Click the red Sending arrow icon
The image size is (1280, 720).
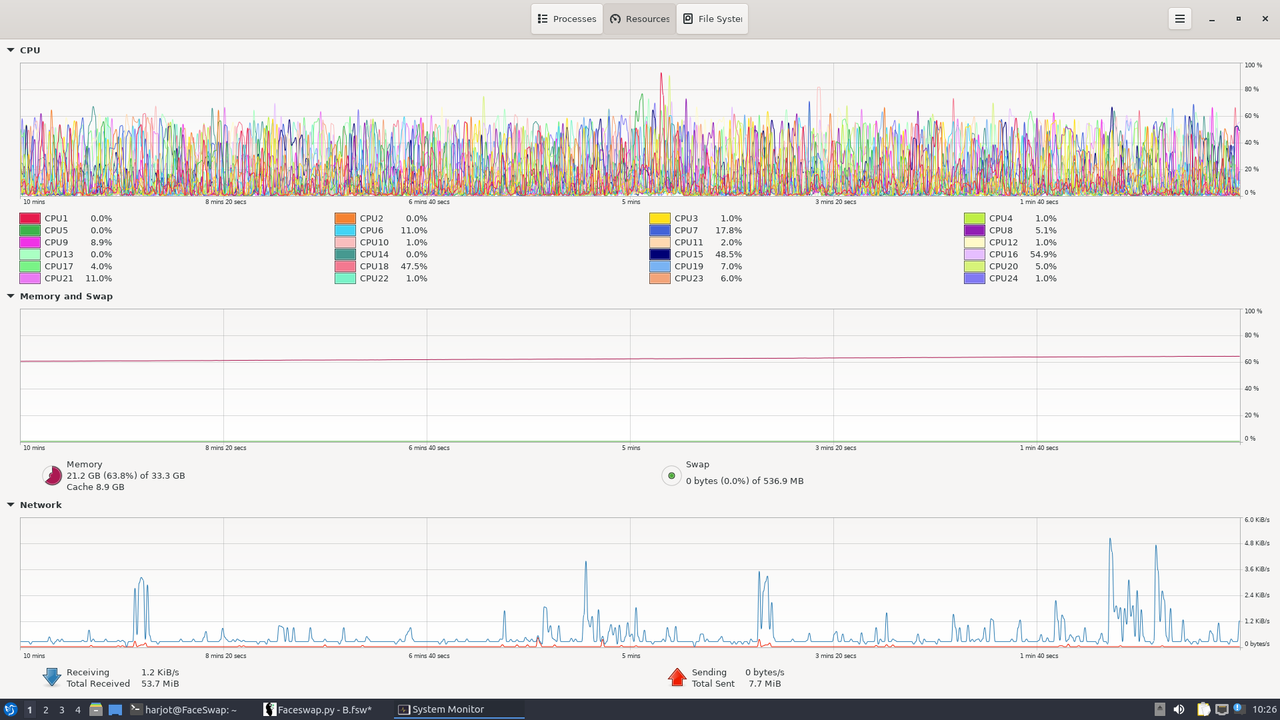tap(677, 677)
